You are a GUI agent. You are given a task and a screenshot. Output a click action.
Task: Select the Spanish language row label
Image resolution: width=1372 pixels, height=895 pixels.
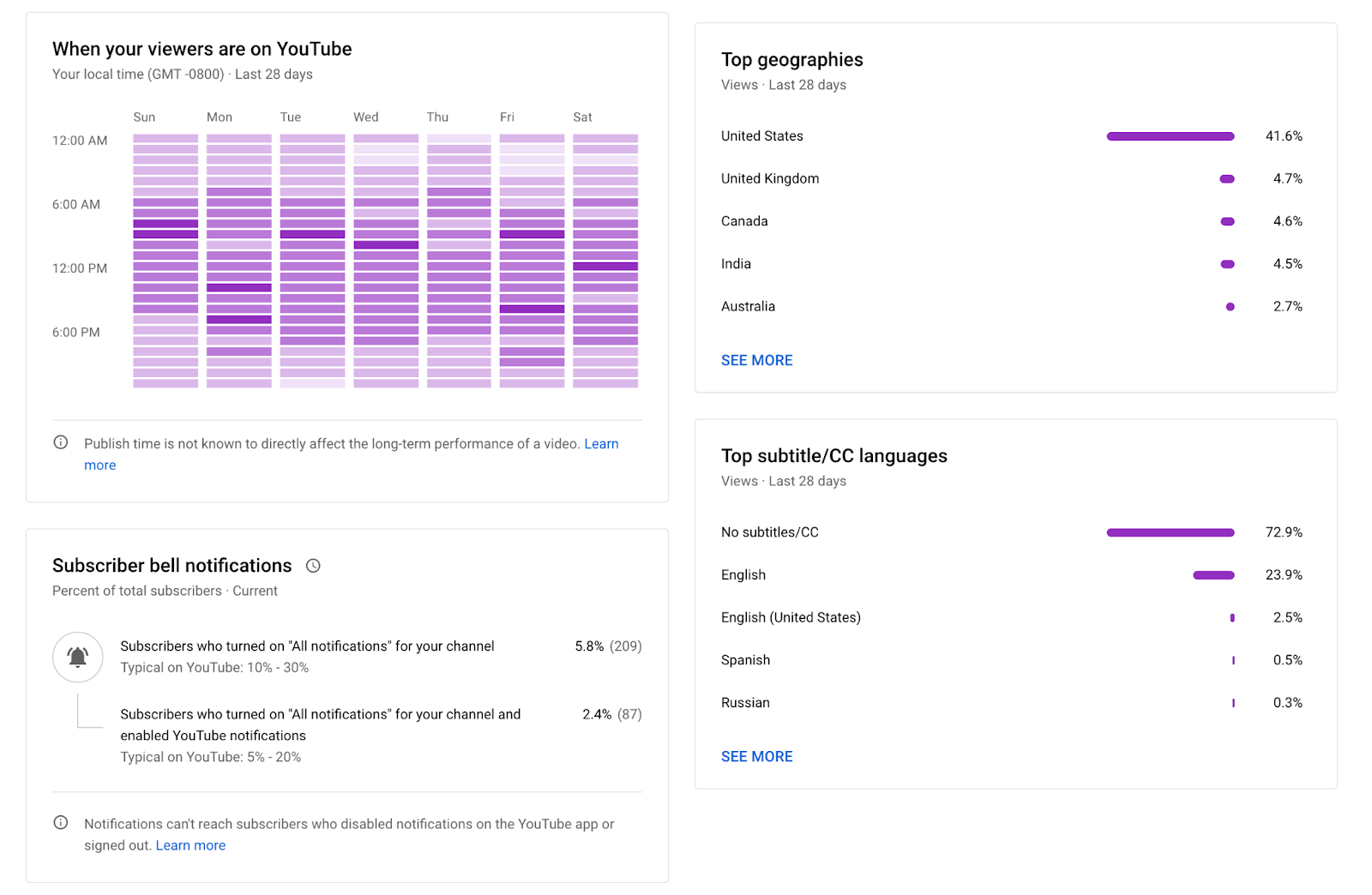pos(745,660)
